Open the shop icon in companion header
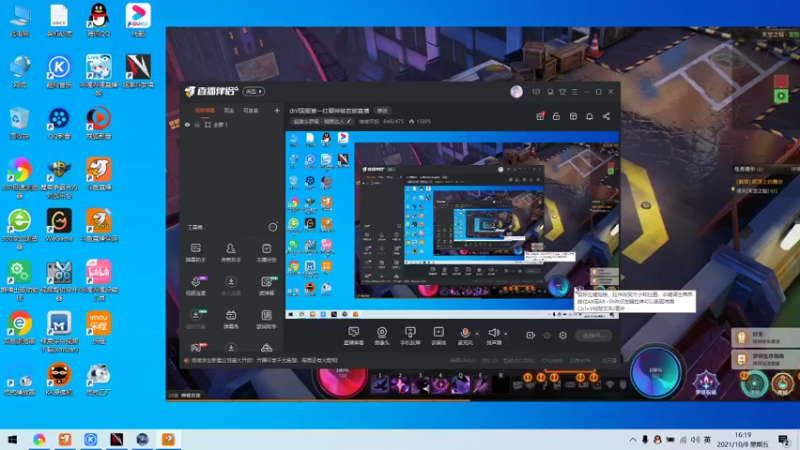This screenshot has width=800, height=450. [573, 116]
